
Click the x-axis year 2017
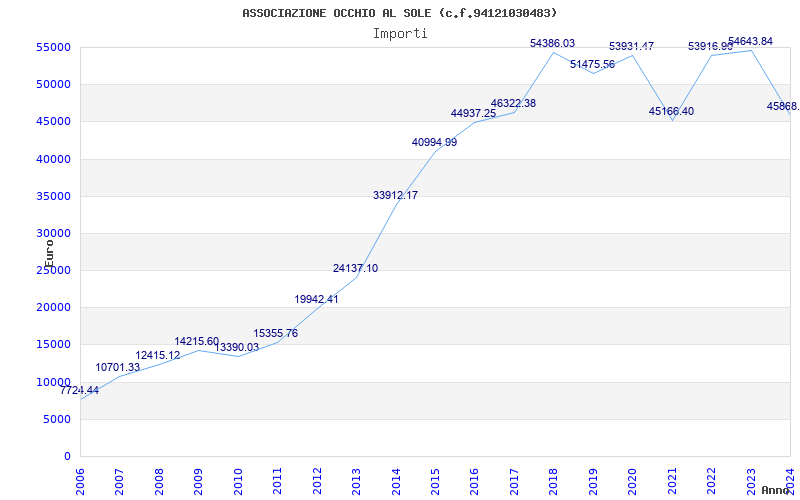click(x=514, y=481)
